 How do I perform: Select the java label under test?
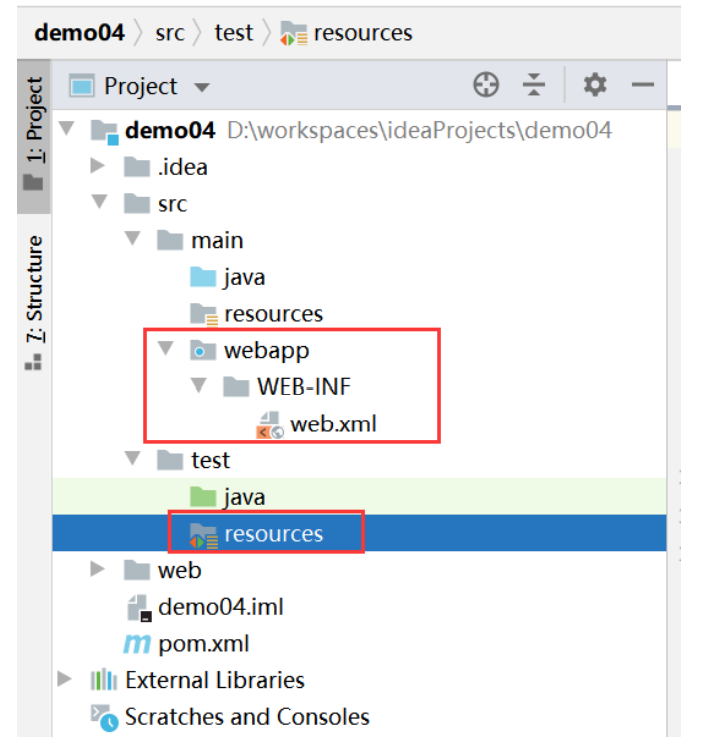tap(244, 498)
